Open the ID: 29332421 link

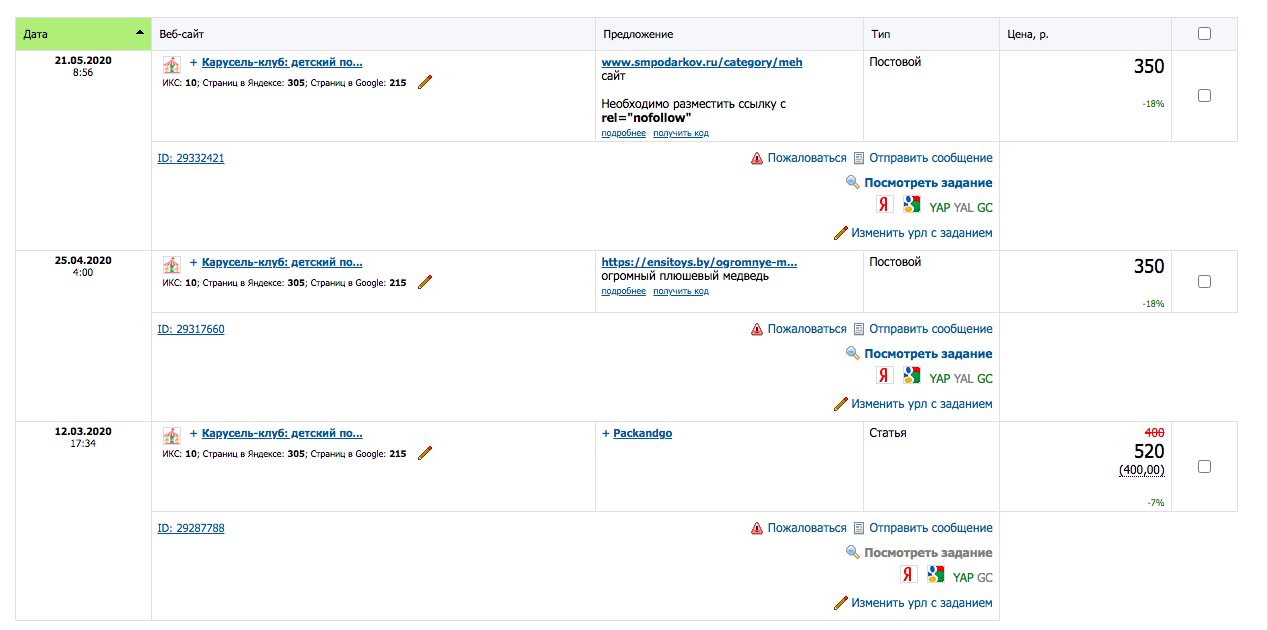click(x=191, y=158)
